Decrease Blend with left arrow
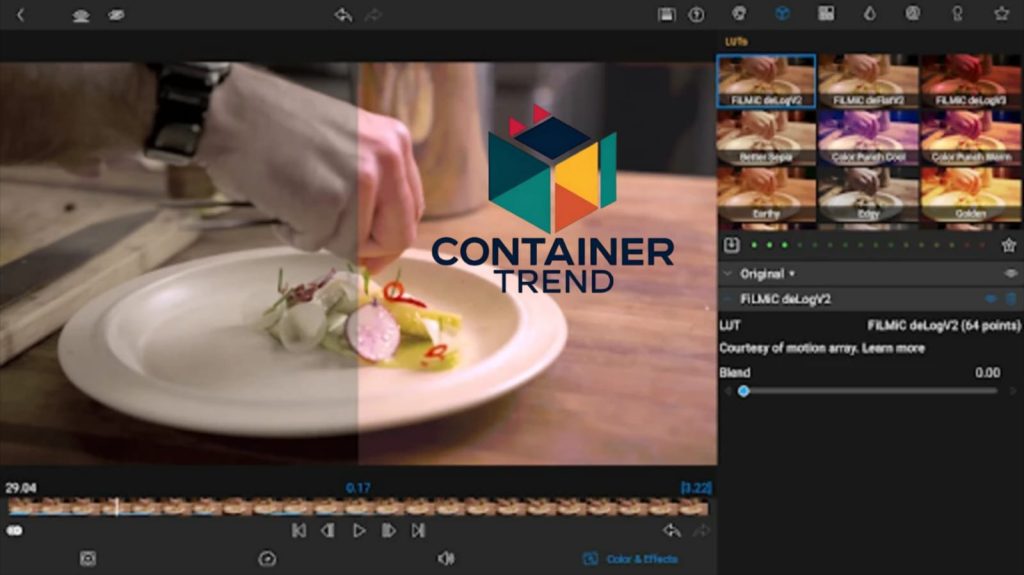Image resolution: width=1024 pixels, height=575 pixels. point(727,391)
